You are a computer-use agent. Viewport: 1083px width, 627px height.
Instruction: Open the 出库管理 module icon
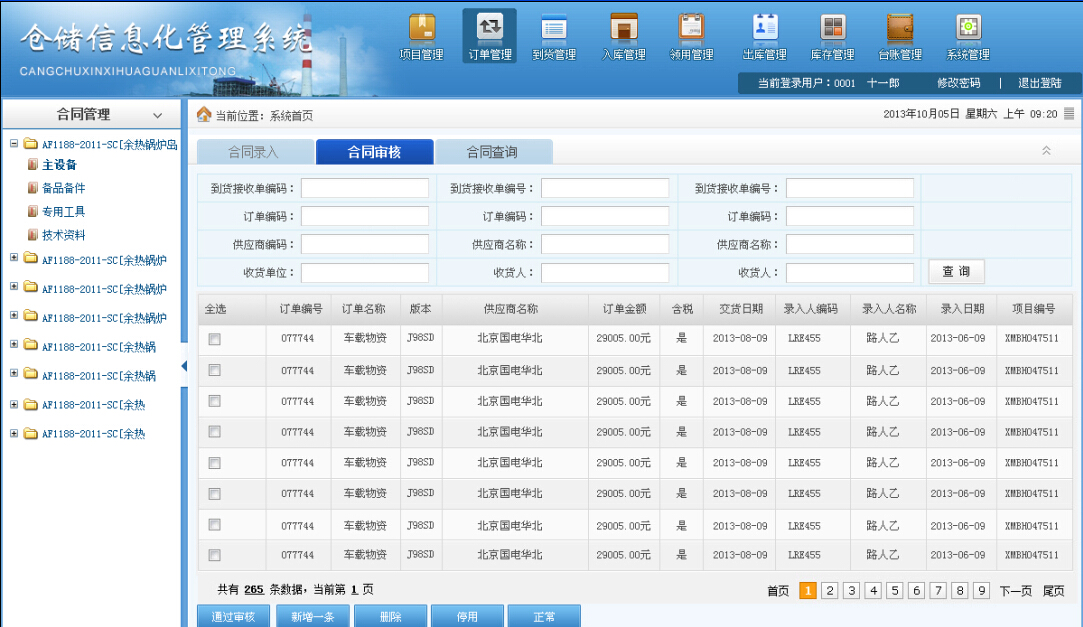coord(764,28)
